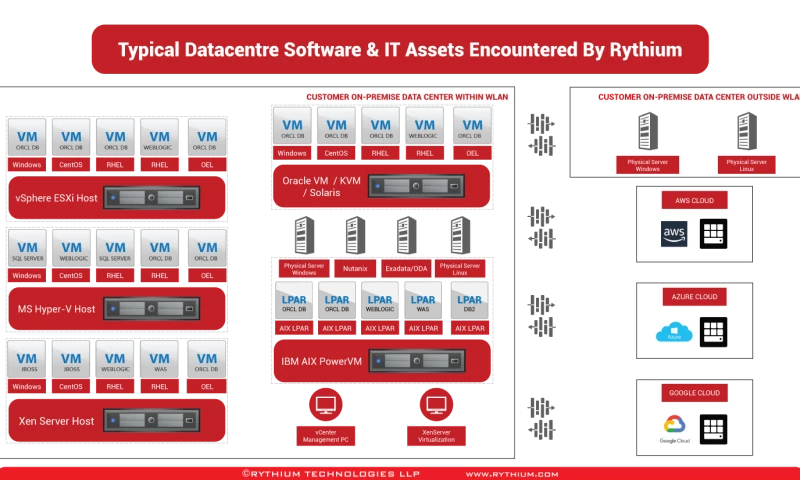Click the Typical Datacentre Software title banner
This screenshot has height=480, width=800.
400,49
